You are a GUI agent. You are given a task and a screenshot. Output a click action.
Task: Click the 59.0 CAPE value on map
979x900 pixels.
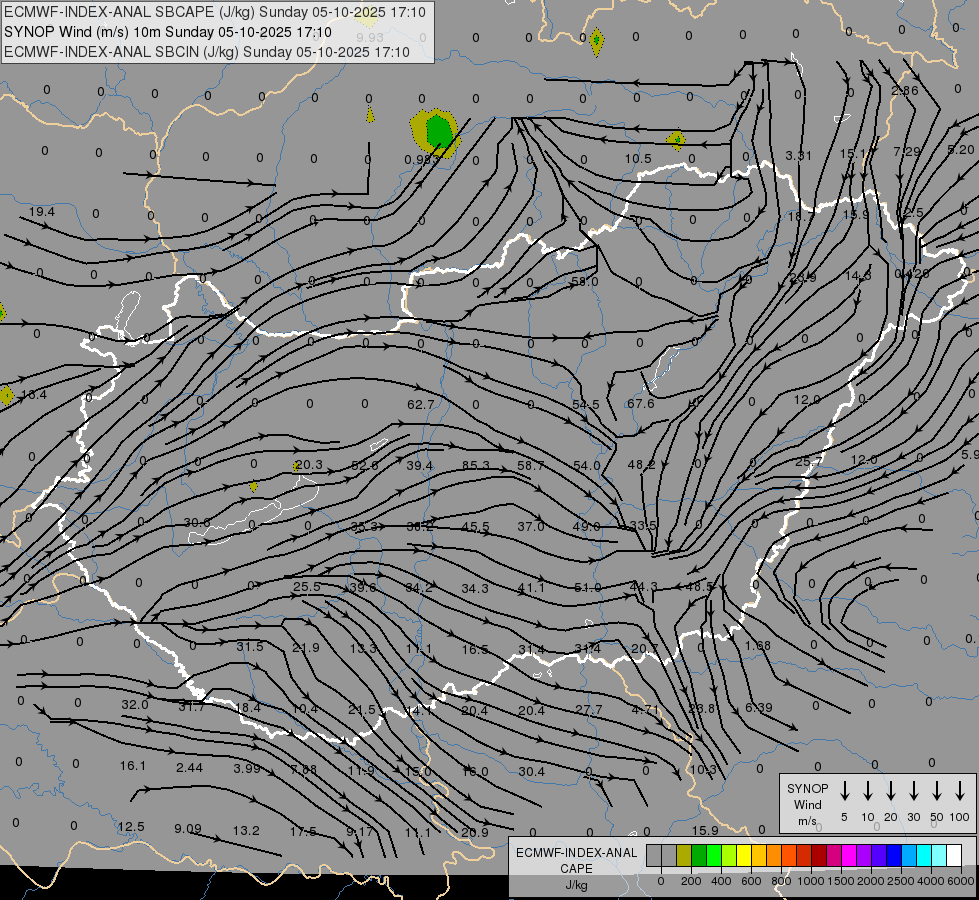click(585, 282)
